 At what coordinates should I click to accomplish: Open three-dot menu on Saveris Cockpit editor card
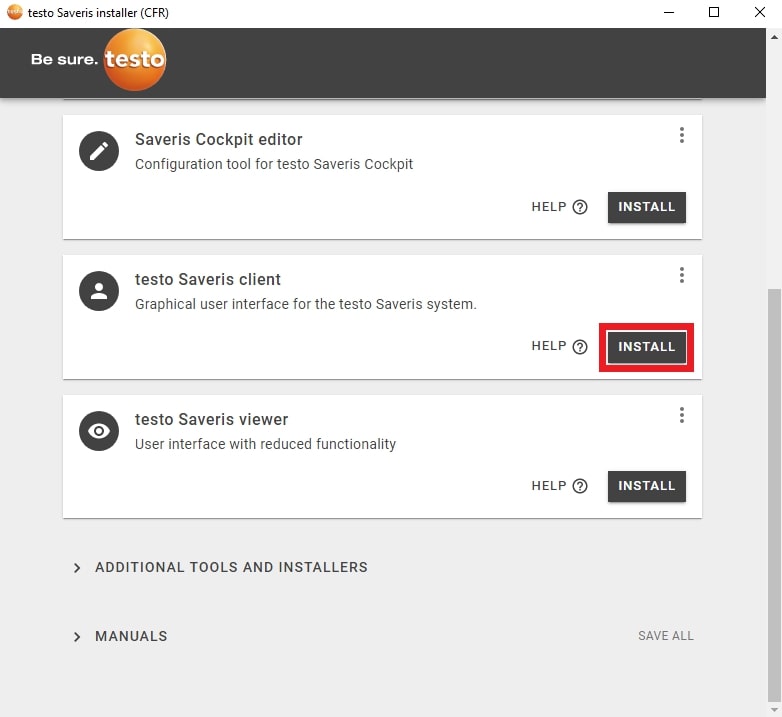(681, 135)
